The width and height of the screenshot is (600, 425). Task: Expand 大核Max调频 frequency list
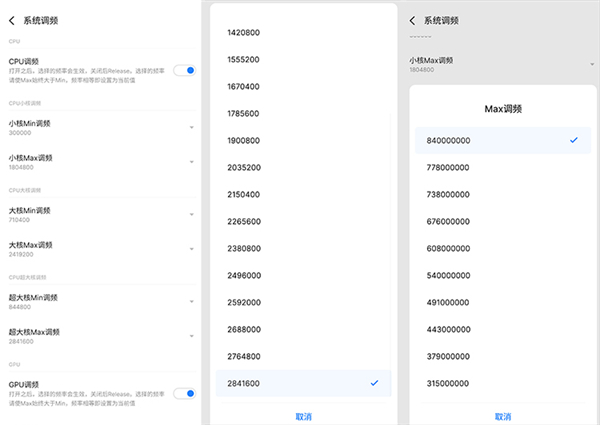100,248
